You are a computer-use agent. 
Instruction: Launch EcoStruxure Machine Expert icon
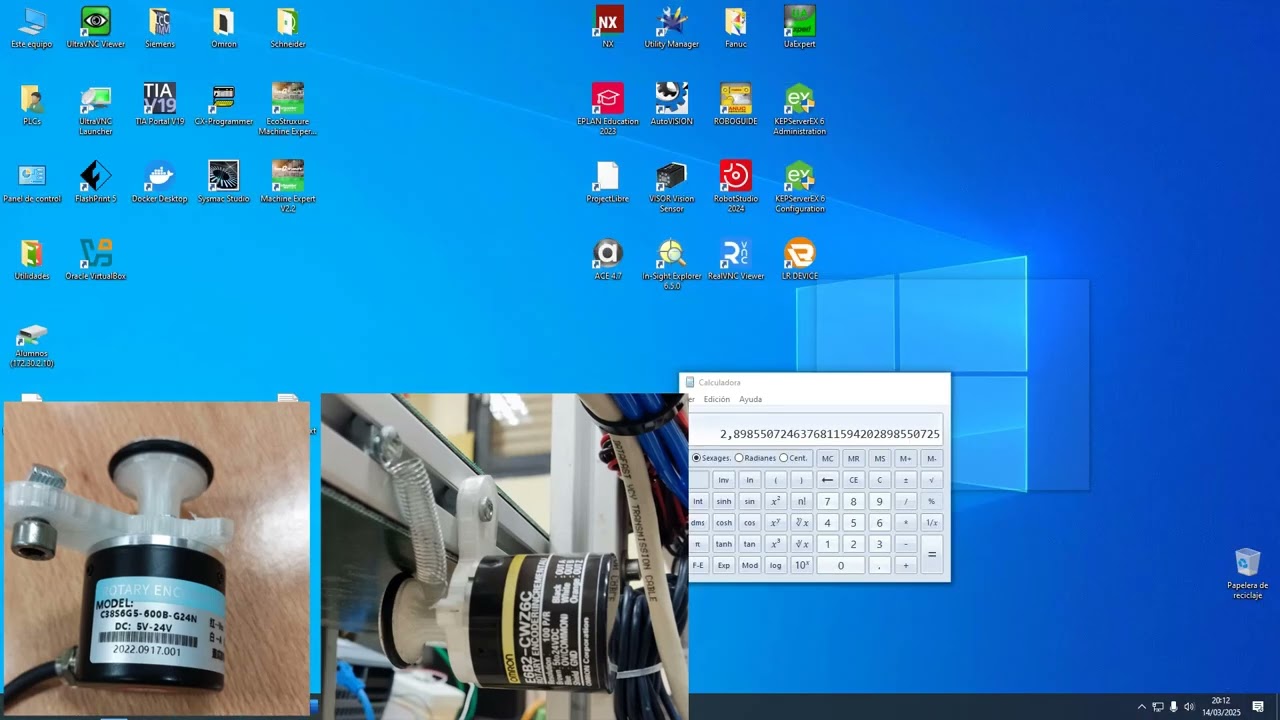tap(288, 109)
